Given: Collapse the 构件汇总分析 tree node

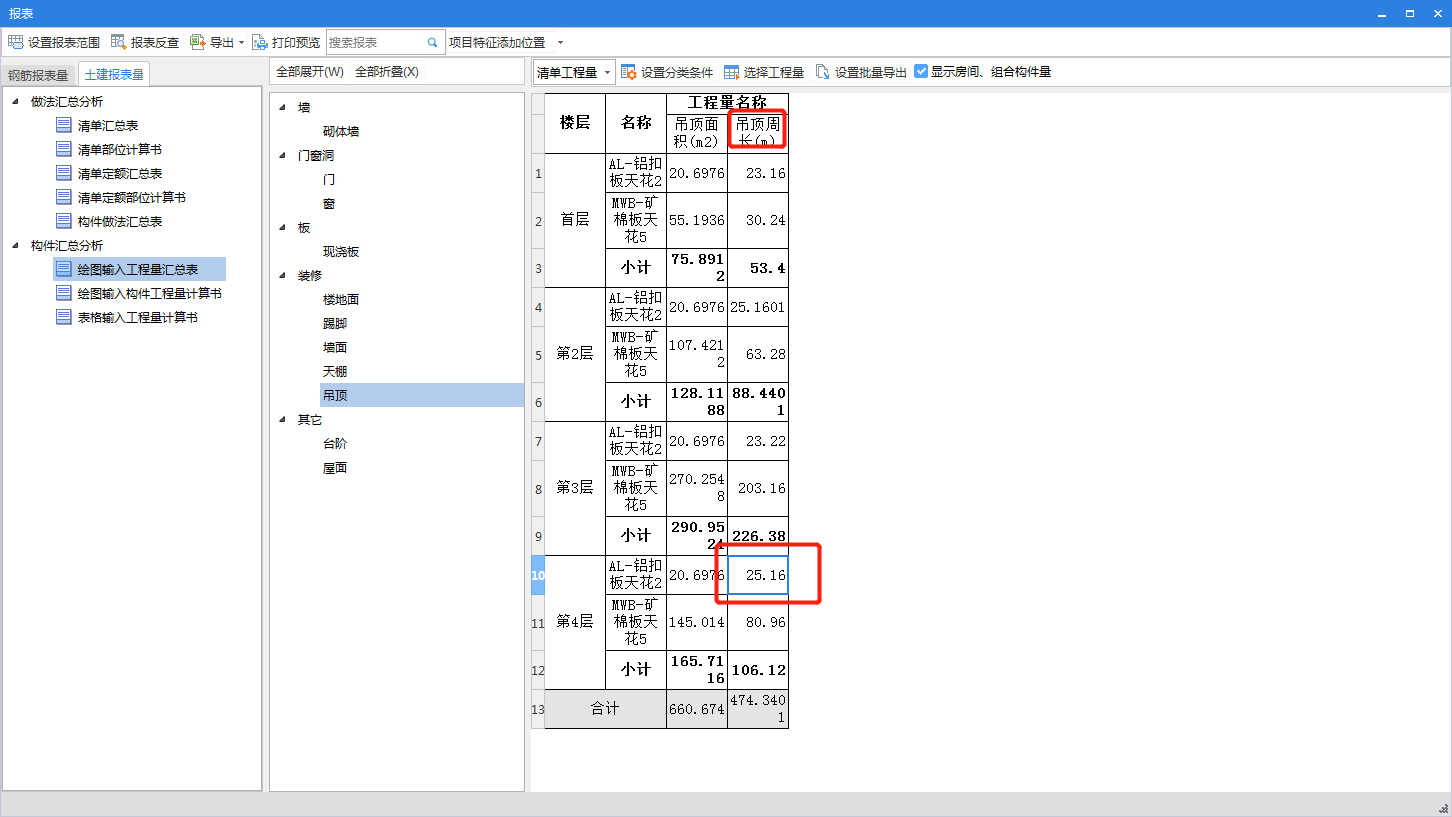Looking at the screenshot, I should coord(15,245).
